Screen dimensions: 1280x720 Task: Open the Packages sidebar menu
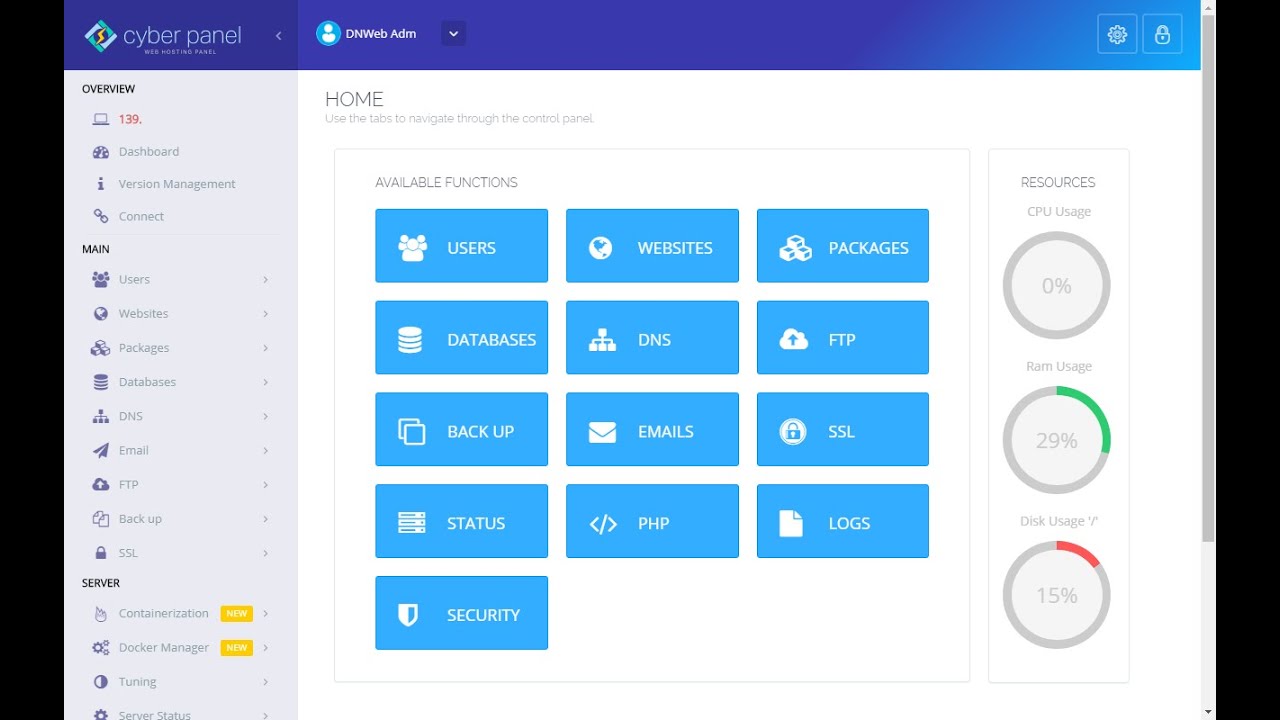(180, 348)
